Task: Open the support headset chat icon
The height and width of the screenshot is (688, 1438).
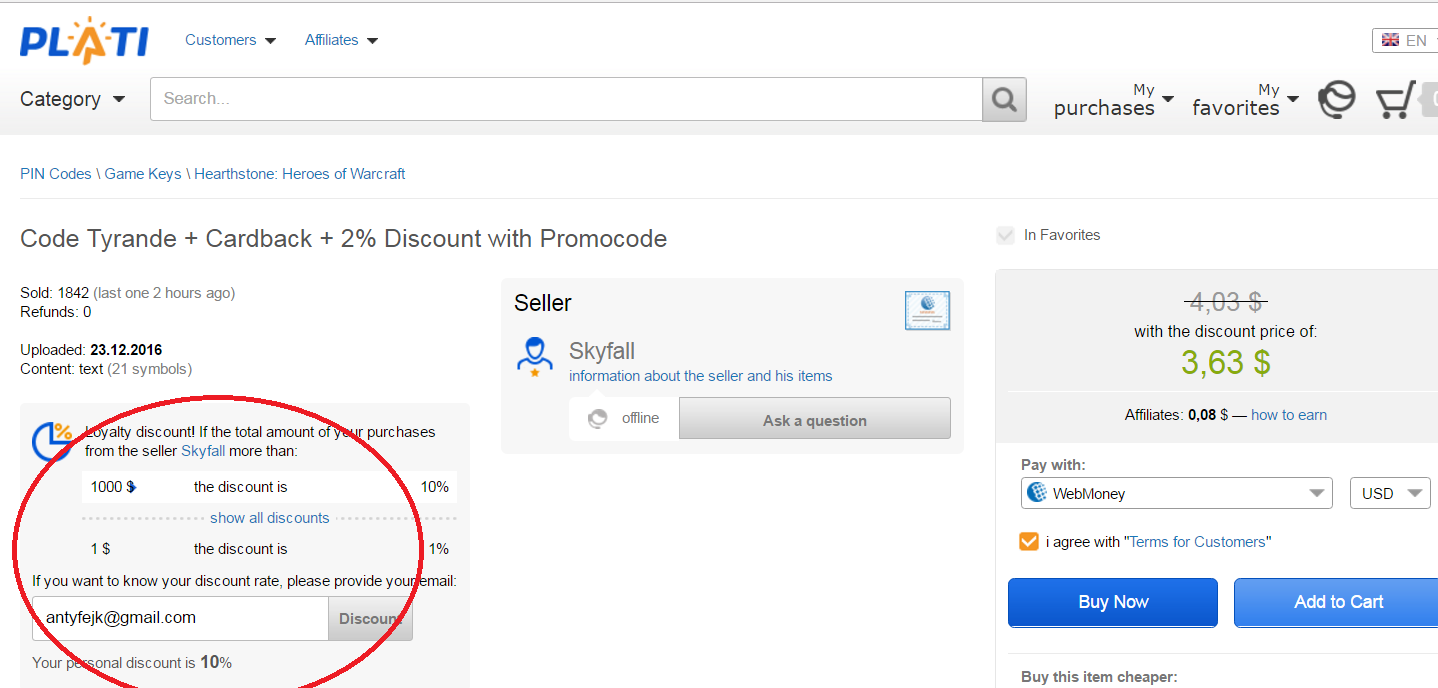Action: coord(1337,99)
